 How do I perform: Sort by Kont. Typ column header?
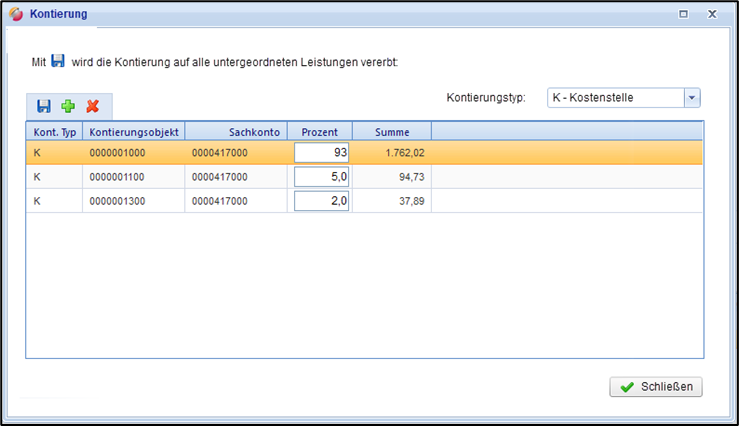[54, 132]
